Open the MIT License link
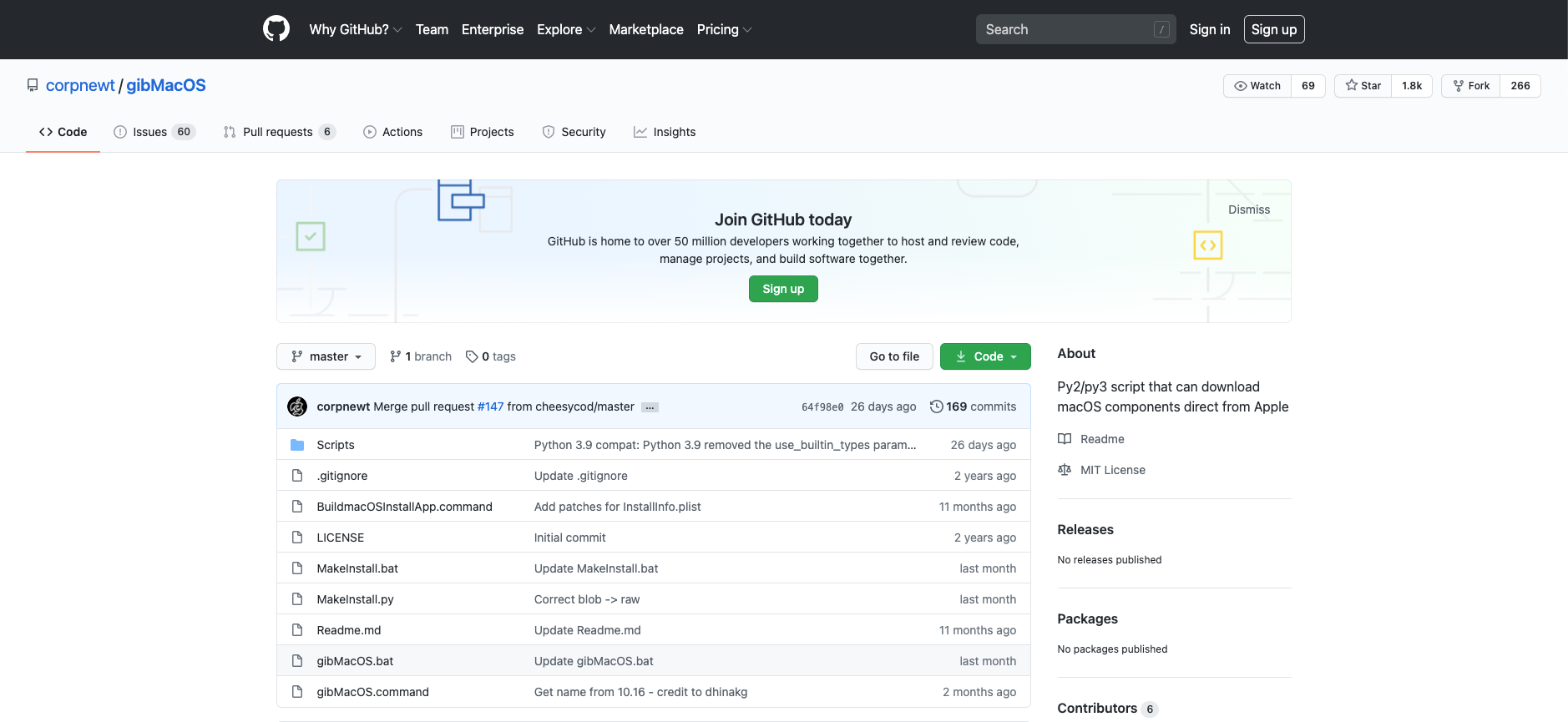Screen dimensions: 1568x722 [x=1113, y=470]
